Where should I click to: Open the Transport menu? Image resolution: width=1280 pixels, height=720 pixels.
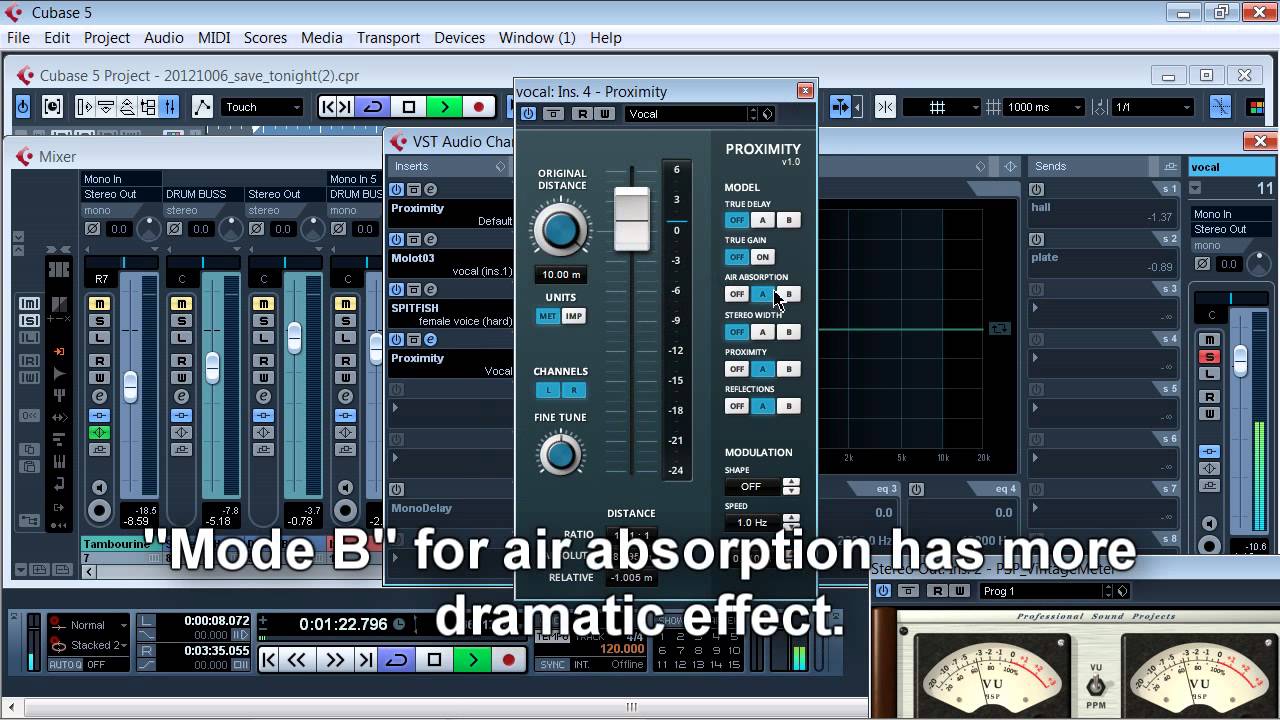pos(388,37)
